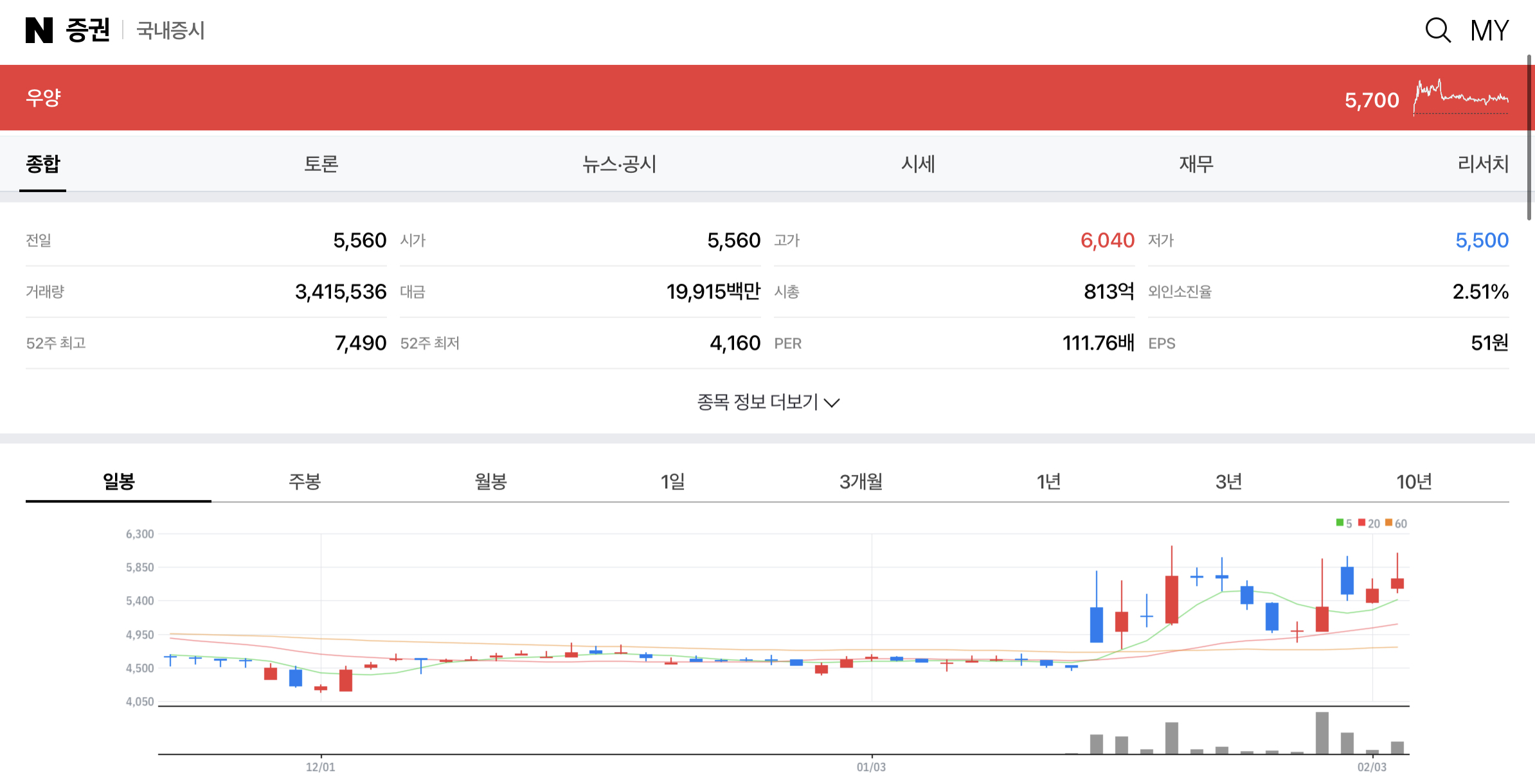1535x784 pixels.
Task: Click the 외인소진율 value 2.51%
Action: coord(1480,292)
